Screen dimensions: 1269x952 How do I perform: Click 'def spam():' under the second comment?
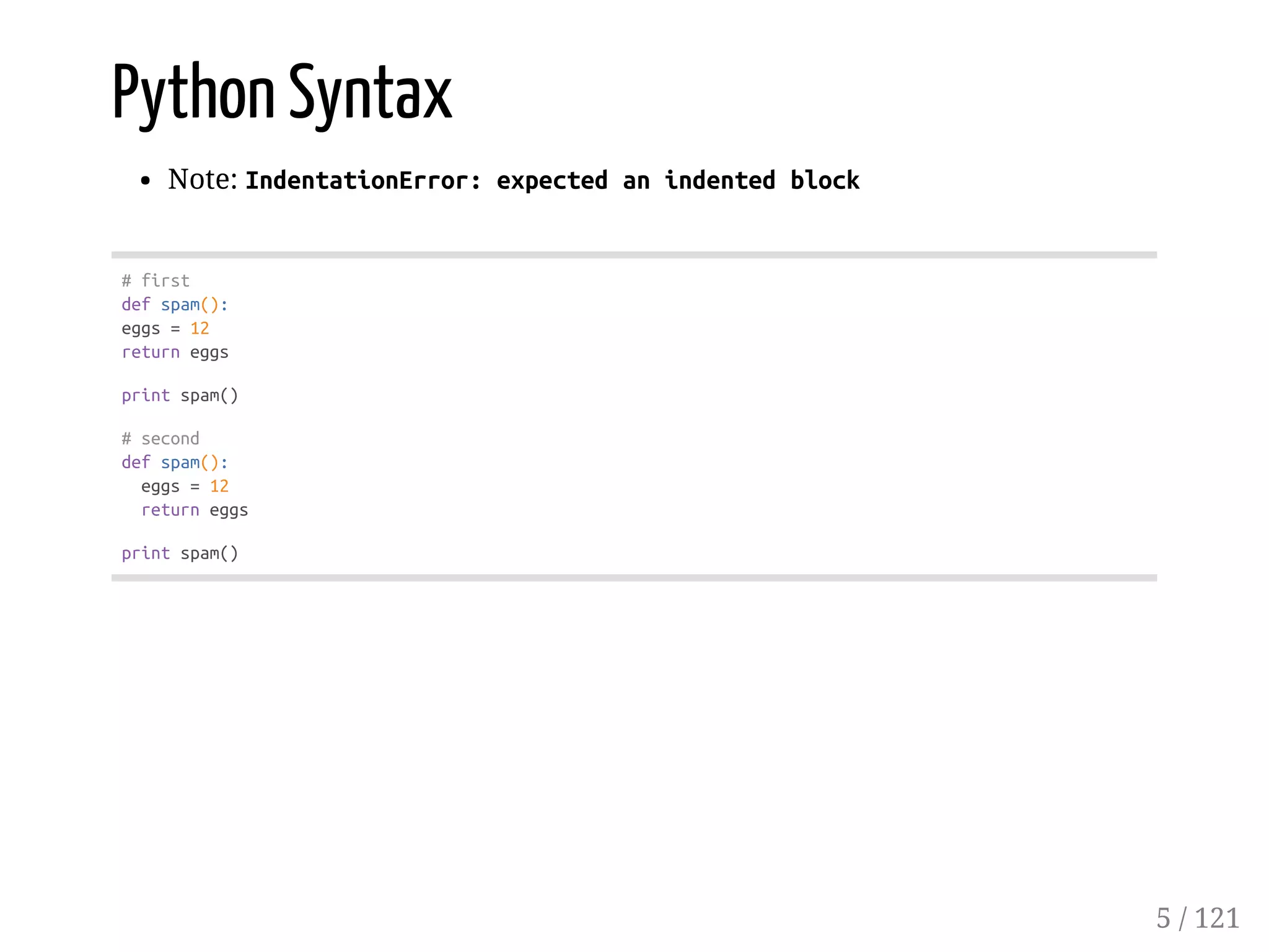click(175, 463)
